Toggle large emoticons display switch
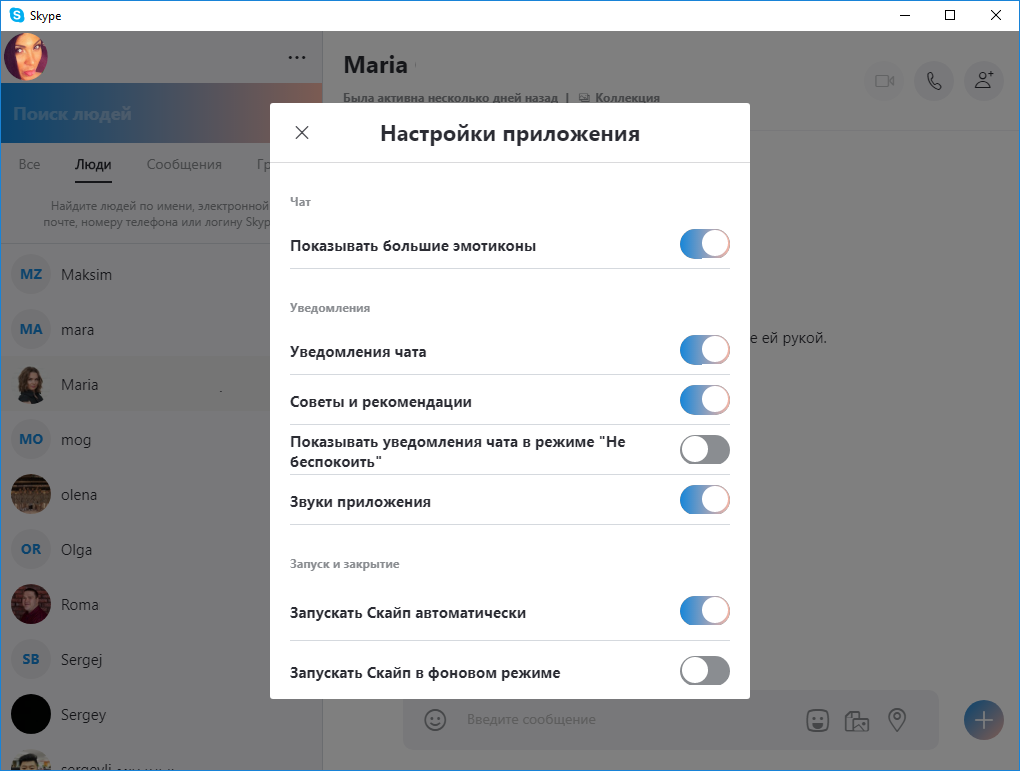1020x771 pixels. coord(705,244)
